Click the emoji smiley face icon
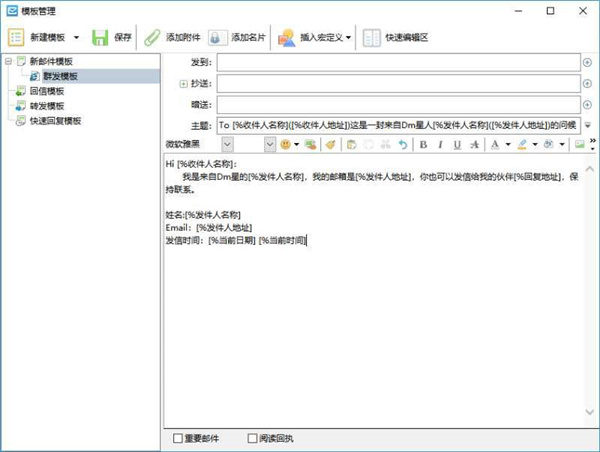Viewport: 600px width, 452px height. tap(286, 145)
